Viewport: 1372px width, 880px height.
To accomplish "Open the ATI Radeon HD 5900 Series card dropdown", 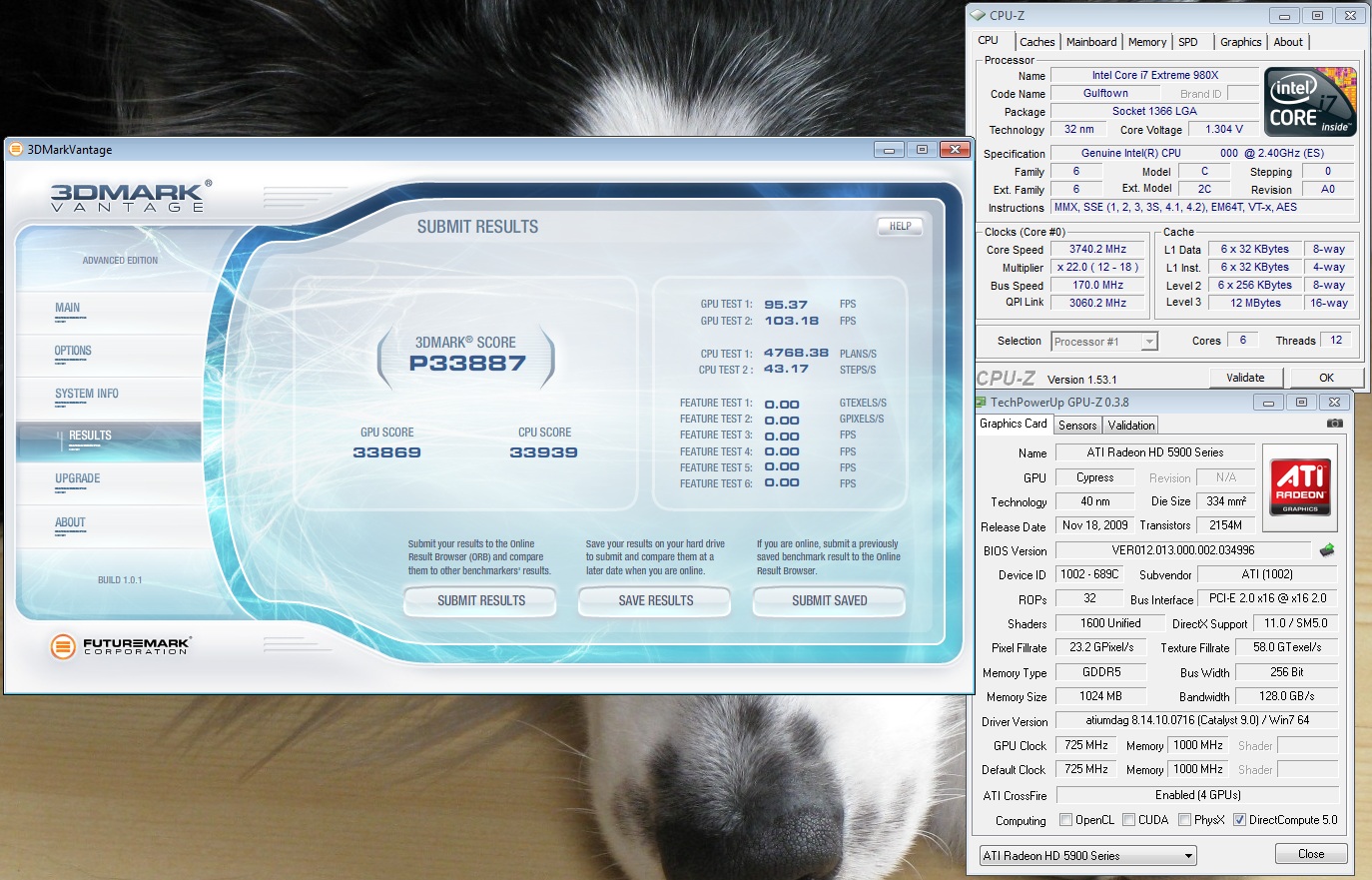I will (x=1087, y=856).
